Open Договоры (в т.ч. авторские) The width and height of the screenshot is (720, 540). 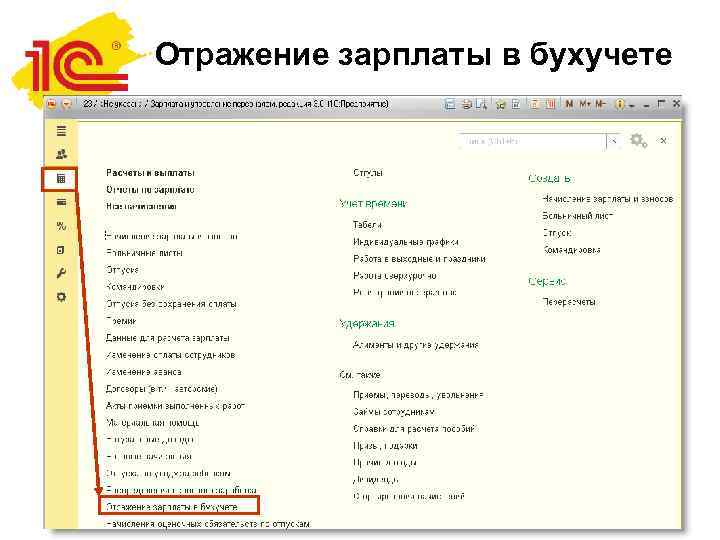[x=162, y=388]
